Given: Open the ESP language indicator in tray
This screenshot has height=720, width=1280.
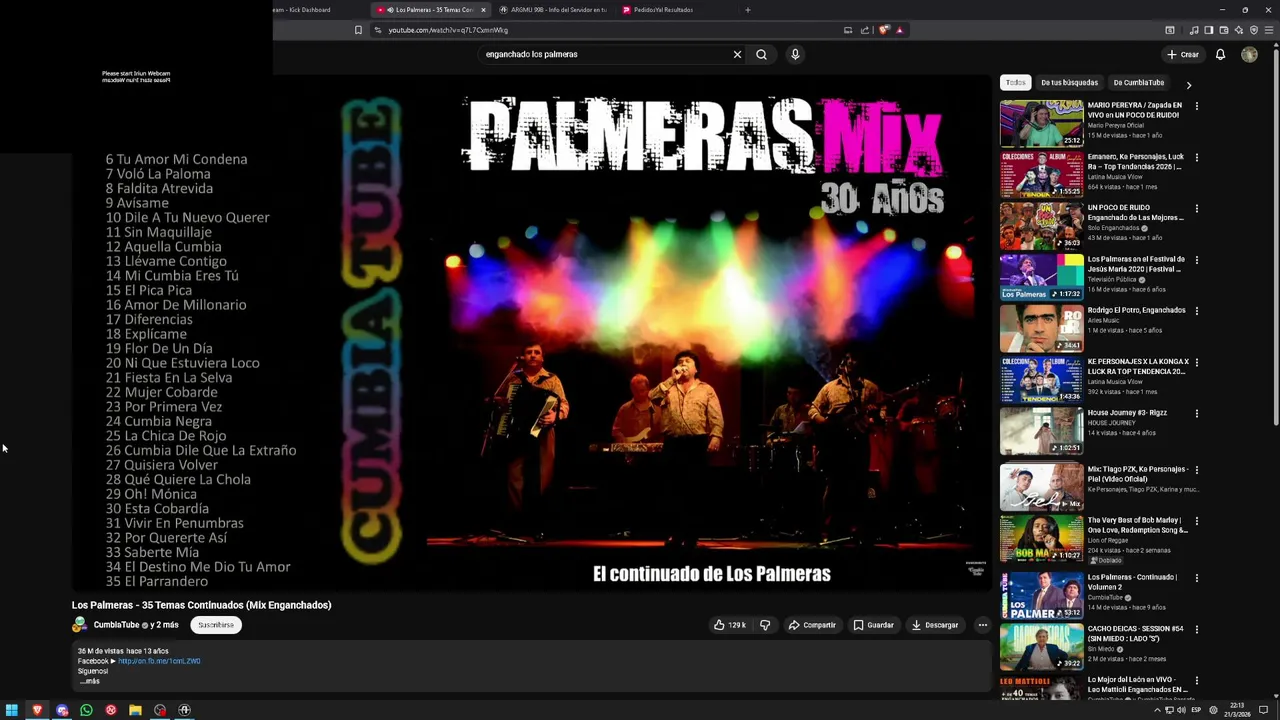Looking at the screenshot, I should 1196,710.
